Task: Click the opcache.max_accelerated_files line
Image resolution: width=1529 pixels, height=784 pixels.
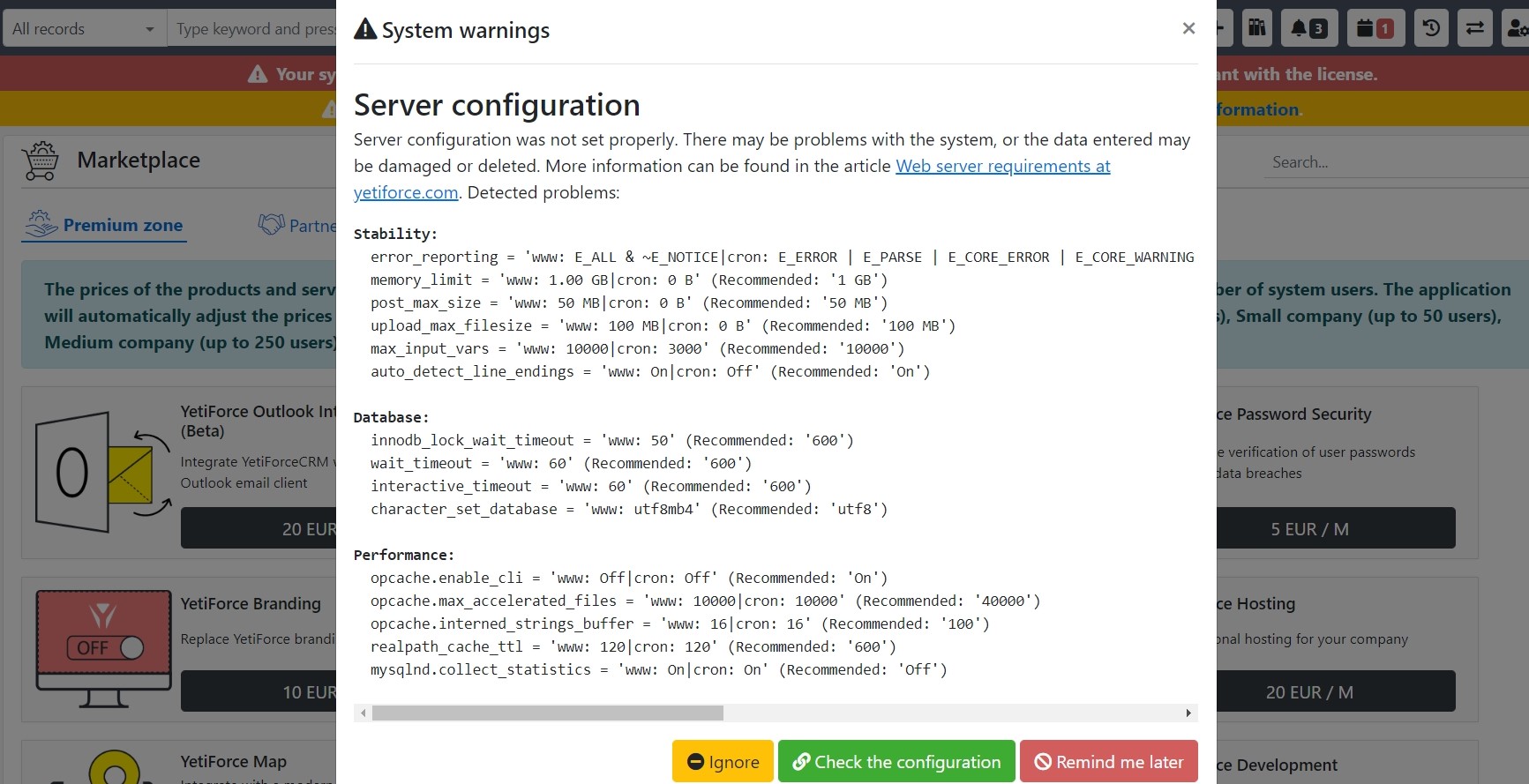Action: tap(706, 601)
